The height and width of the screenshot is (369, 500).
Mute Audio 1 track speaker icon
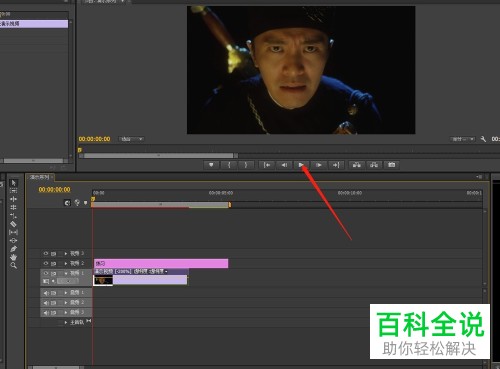(x=46, y=293)
